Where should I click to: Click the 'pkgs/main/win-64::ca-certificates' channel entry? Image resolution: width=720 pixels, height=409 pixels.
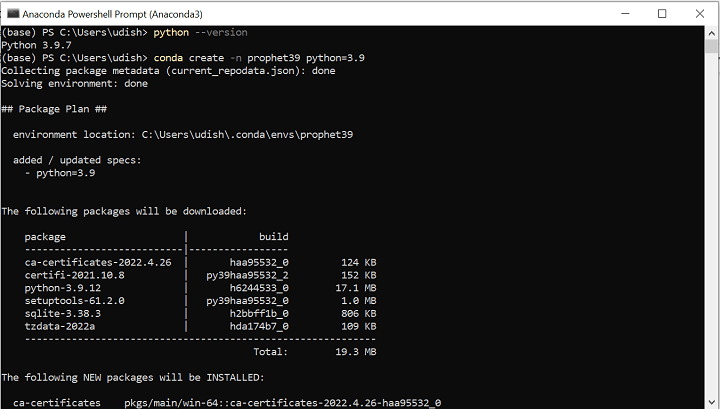282,403
